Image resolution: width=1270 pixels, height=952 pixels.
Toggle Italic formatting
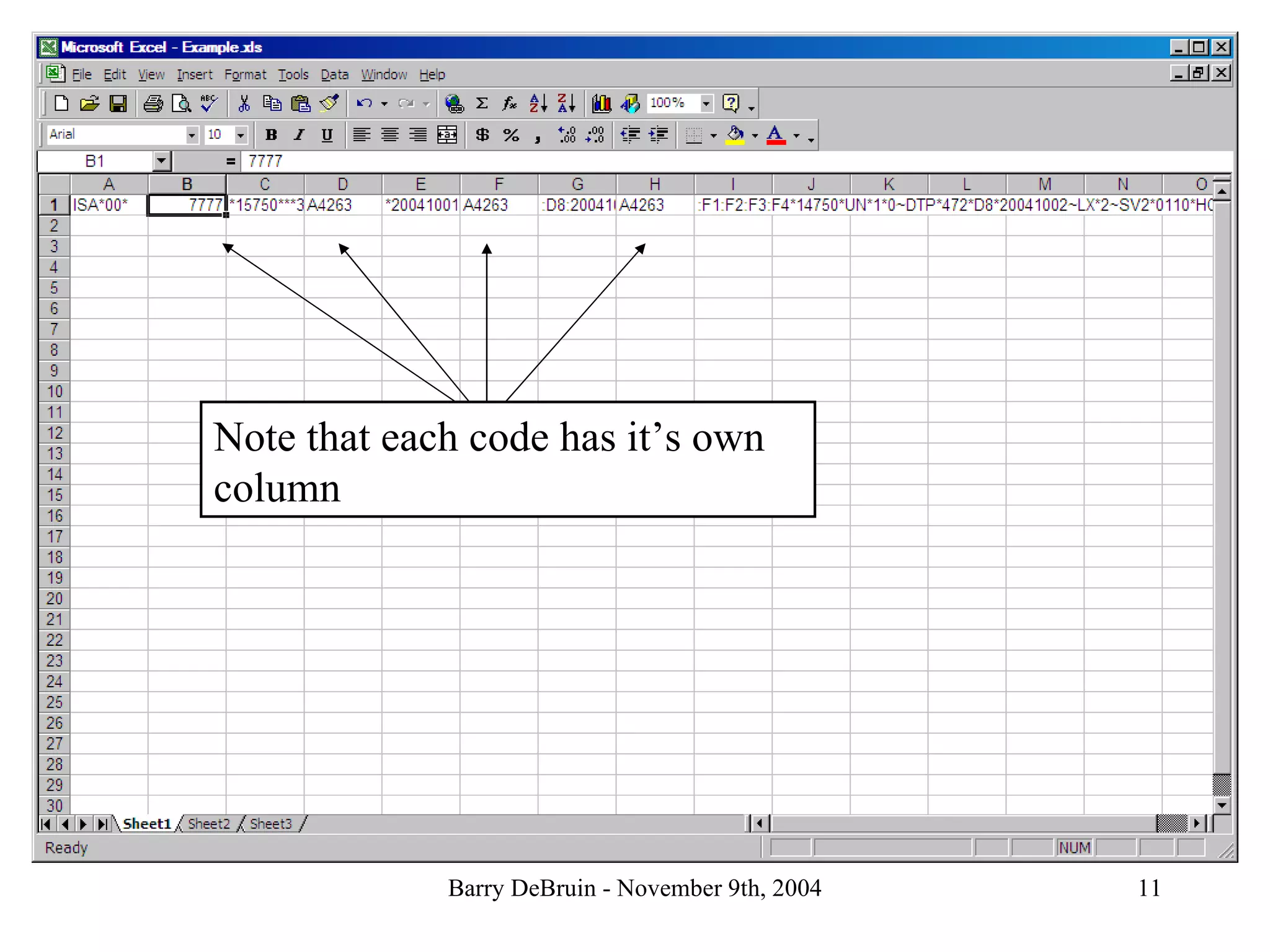pos(299,135)
